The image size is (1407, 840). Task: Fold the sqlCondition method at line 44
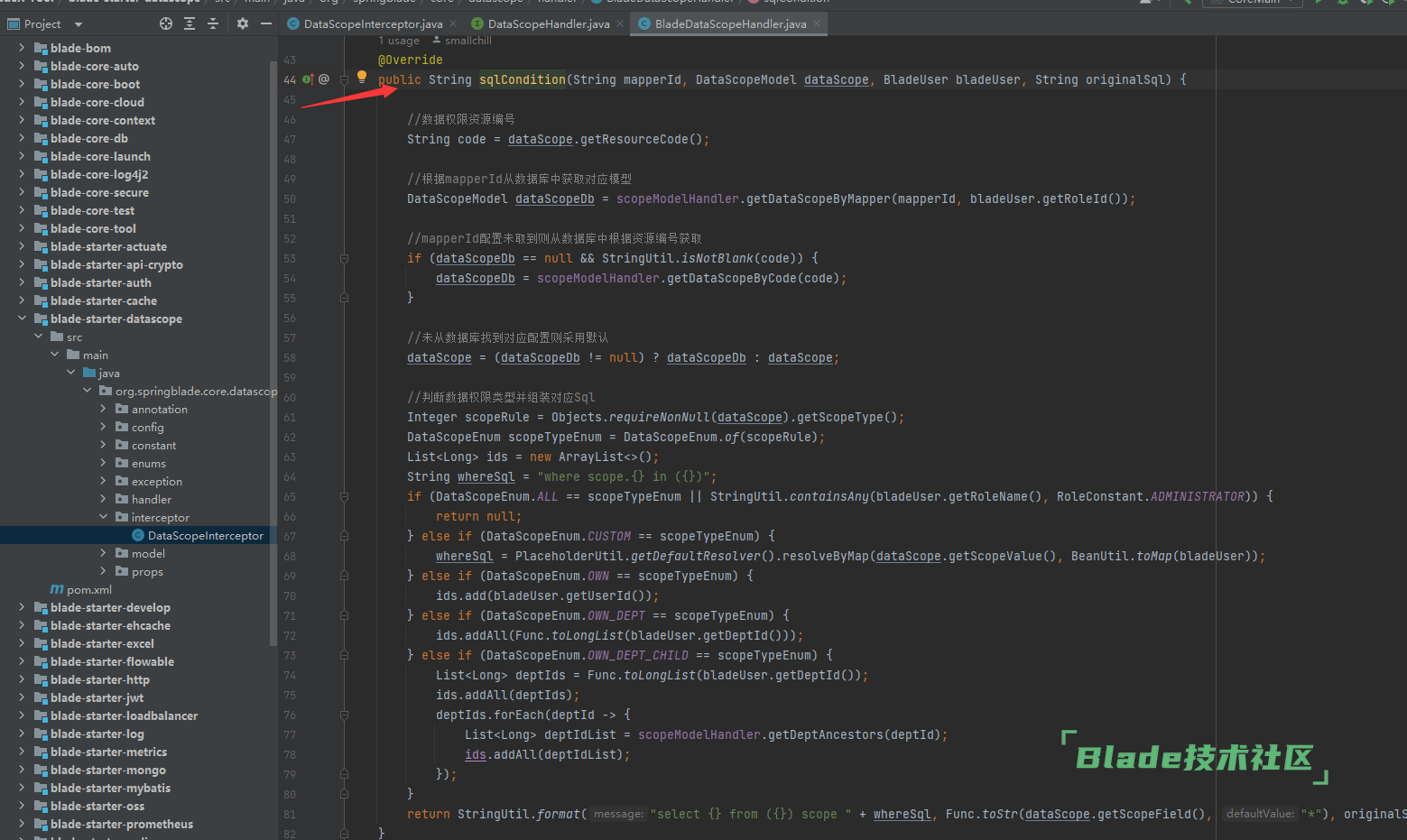coord(344,79)
